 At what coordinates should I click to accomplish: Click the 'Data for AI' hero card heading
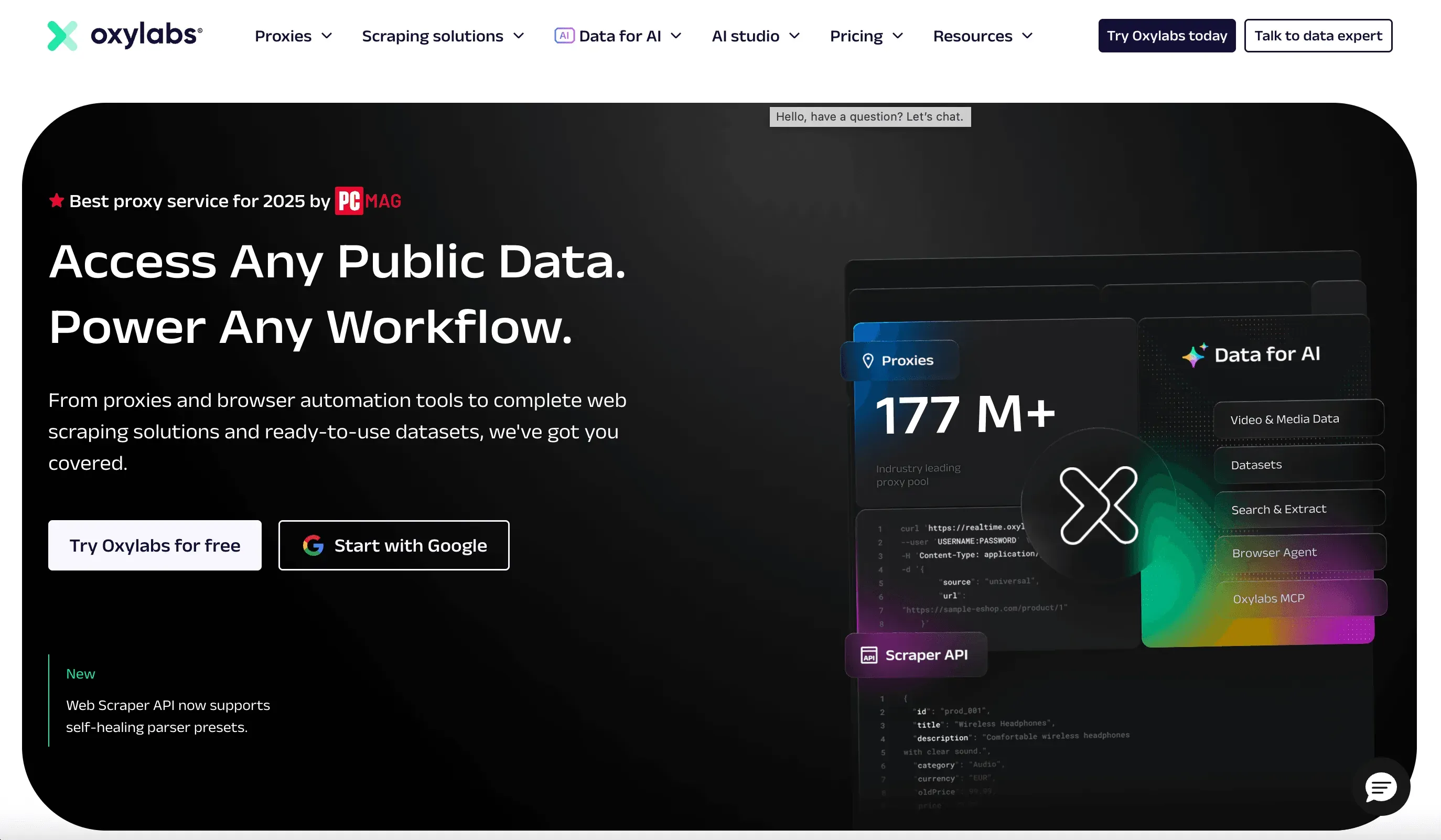1267,354
